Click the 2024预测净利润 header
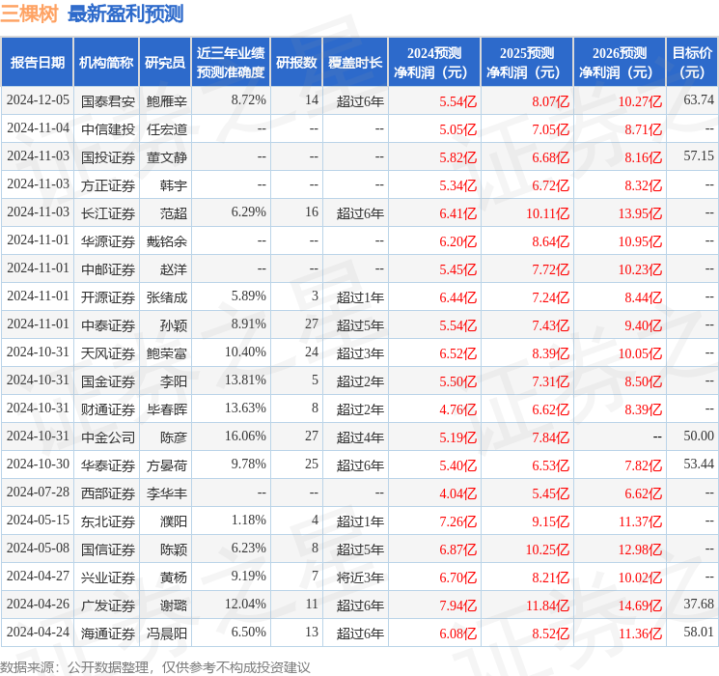This screenshot has height=676, width=719. pyautogui.click(x=434, y=62)
